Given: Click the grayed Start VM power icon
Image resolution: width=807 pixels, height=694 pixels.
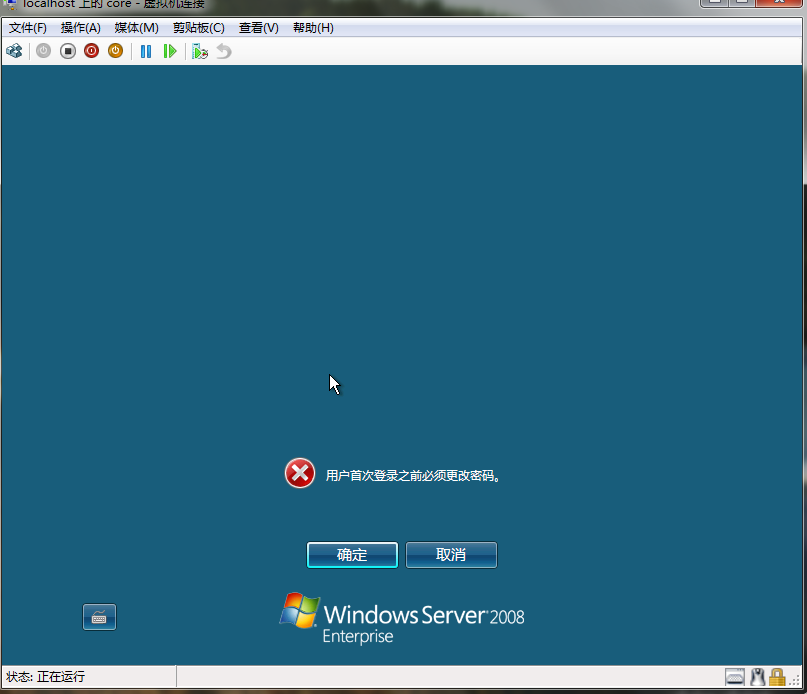Looking at the screenshot, I should point(43,51).
